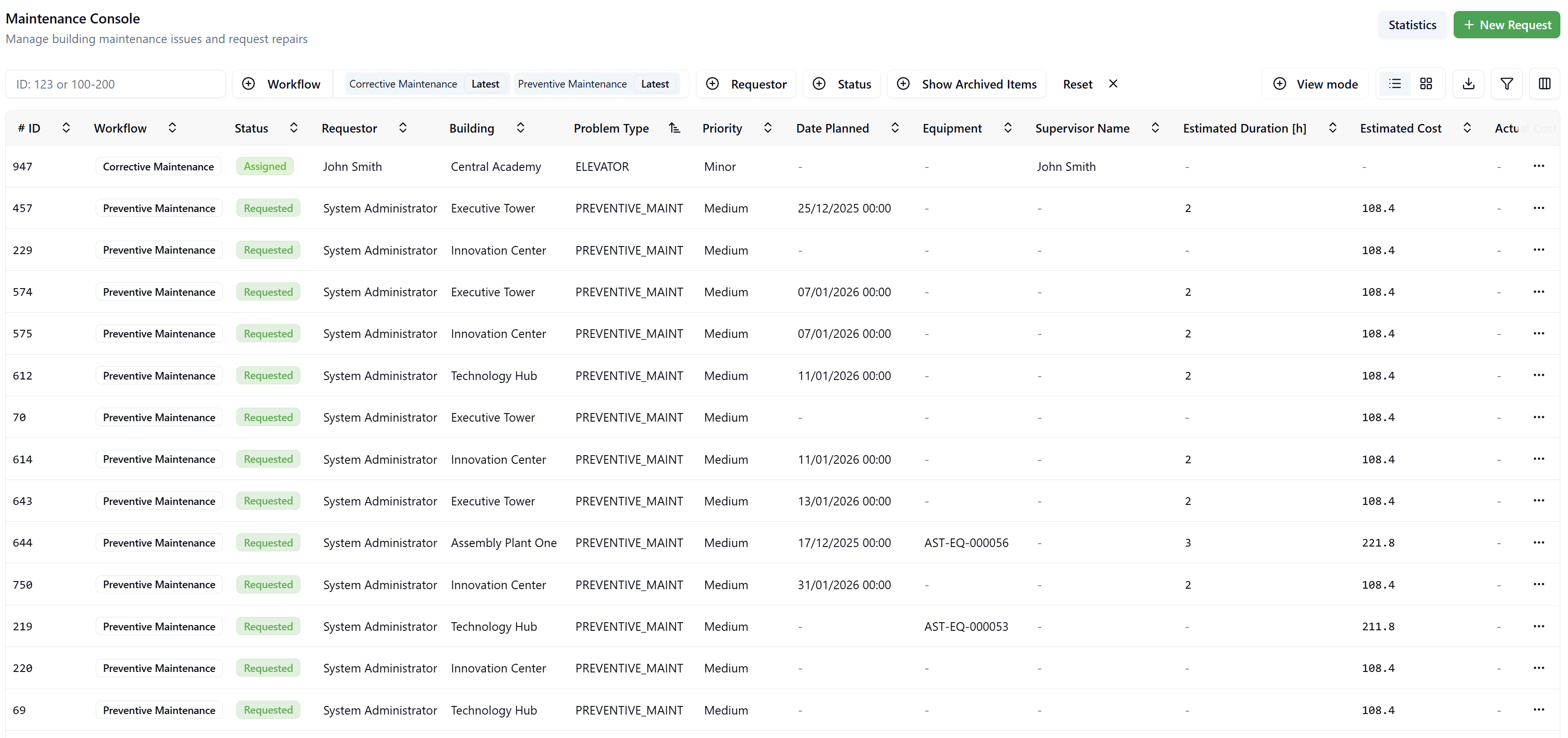Screen dimensions: 1568x738
Task: Click date 31/01/2026 00:00 cell
Action: click(x=844, y=584)
